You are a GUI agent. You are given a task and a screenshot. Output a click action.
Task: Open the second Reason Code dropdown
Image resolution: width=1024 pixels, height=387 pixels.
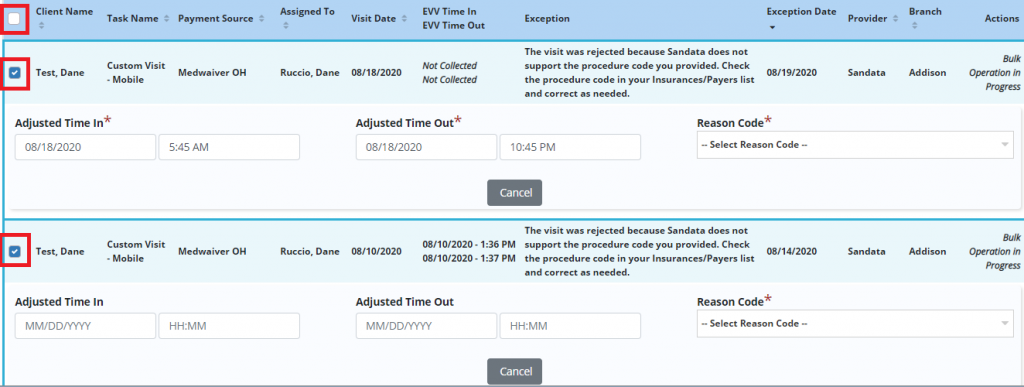[855, 324]
